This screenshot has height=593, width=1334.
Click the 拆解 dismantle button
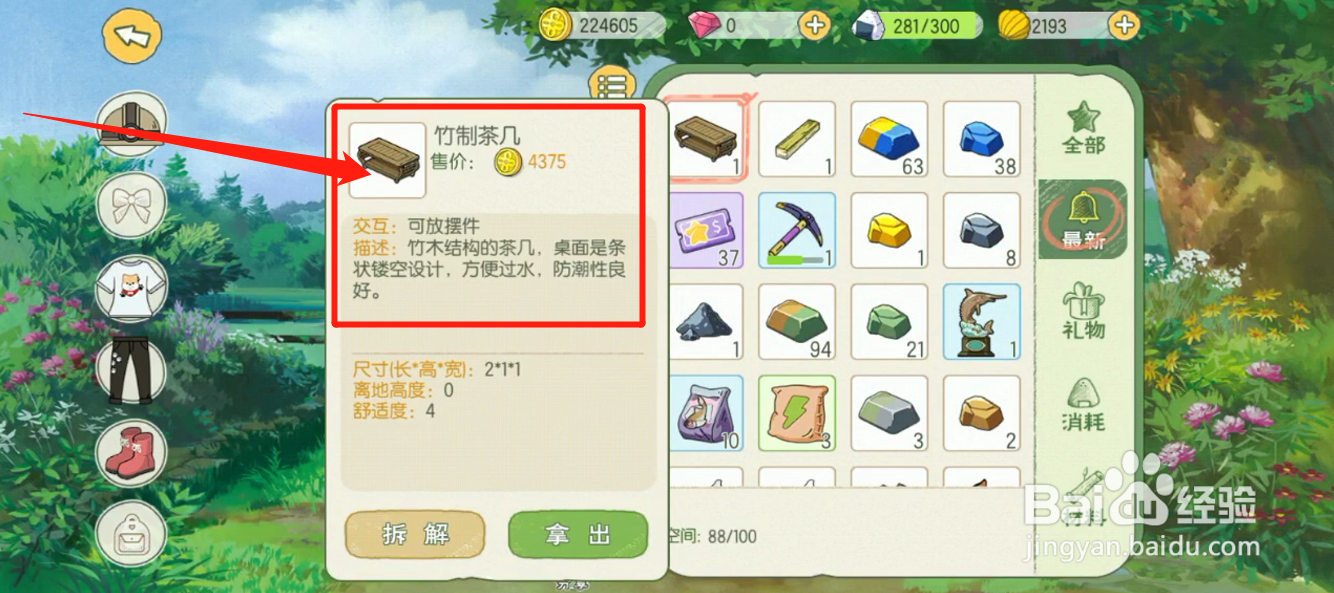point(415,535)
